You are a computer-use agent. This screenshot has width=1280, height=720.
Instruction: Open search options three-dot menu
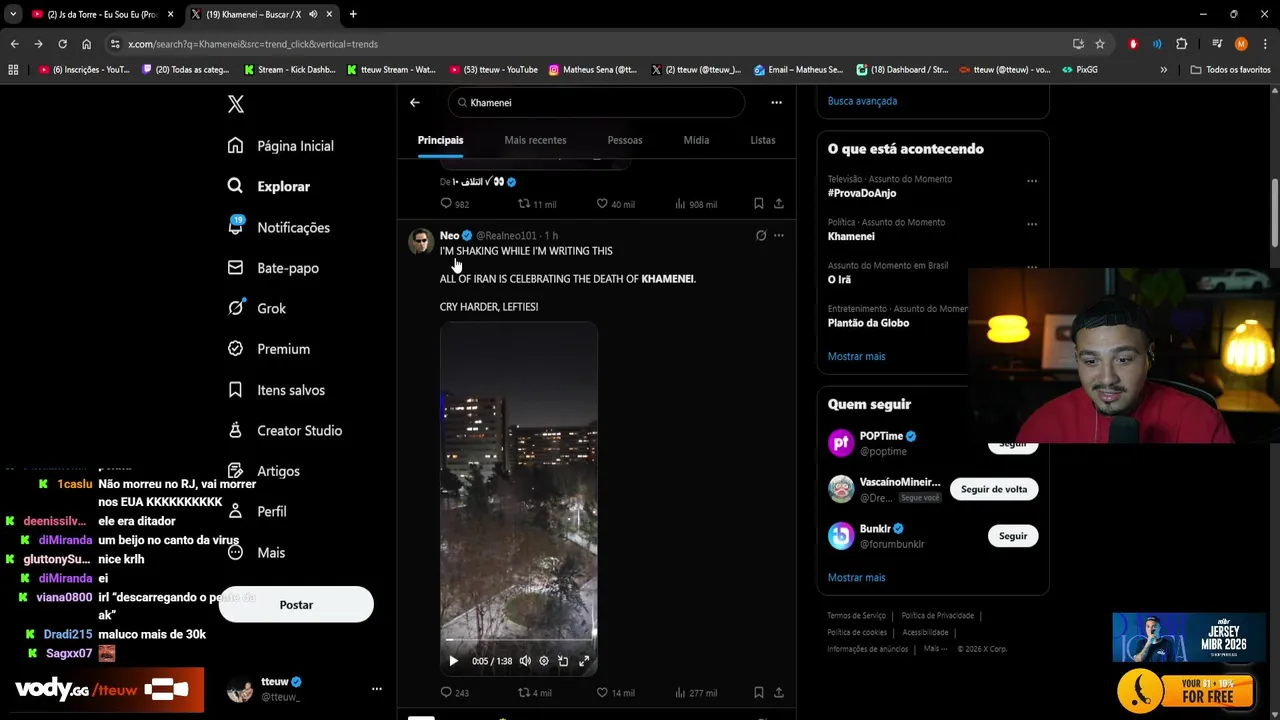coord(776,102)
